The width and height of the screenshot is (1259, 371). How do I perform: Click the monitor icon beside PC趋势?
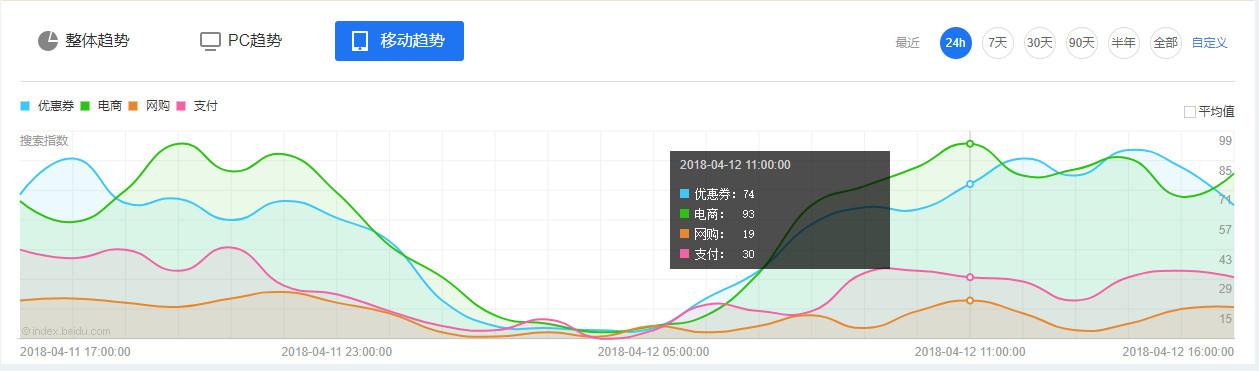pos(210,41)
